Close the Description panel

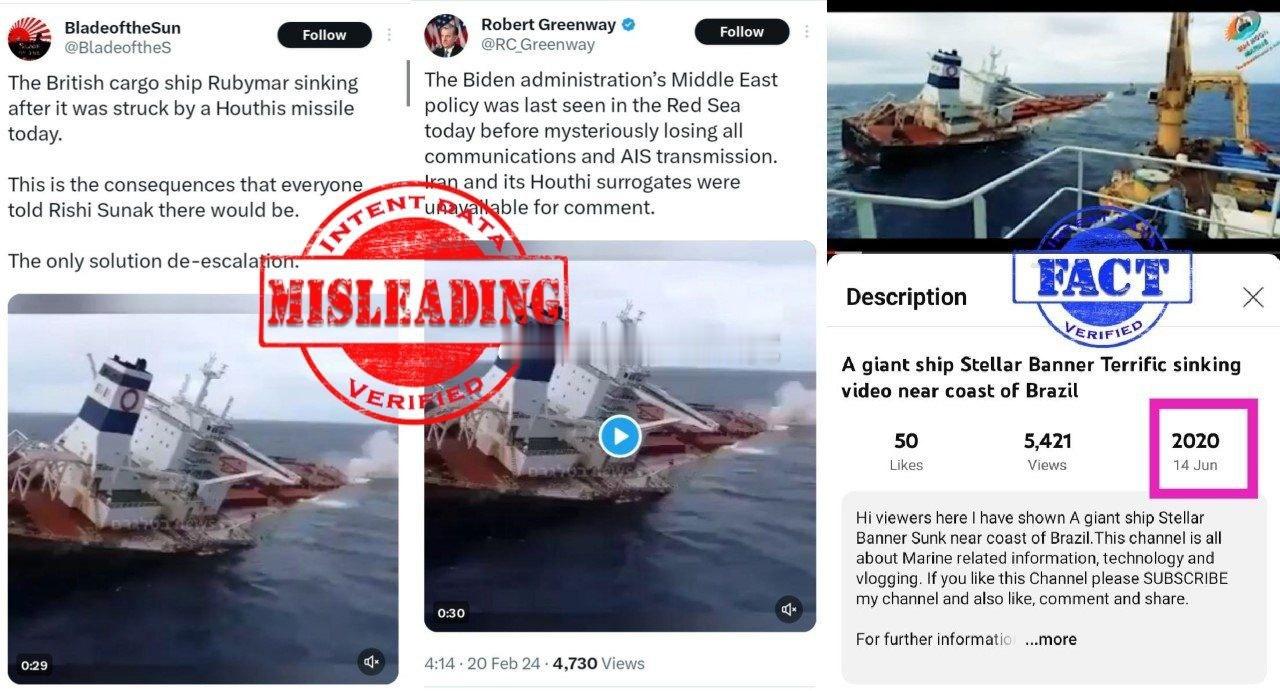(x=1253, y=297)
